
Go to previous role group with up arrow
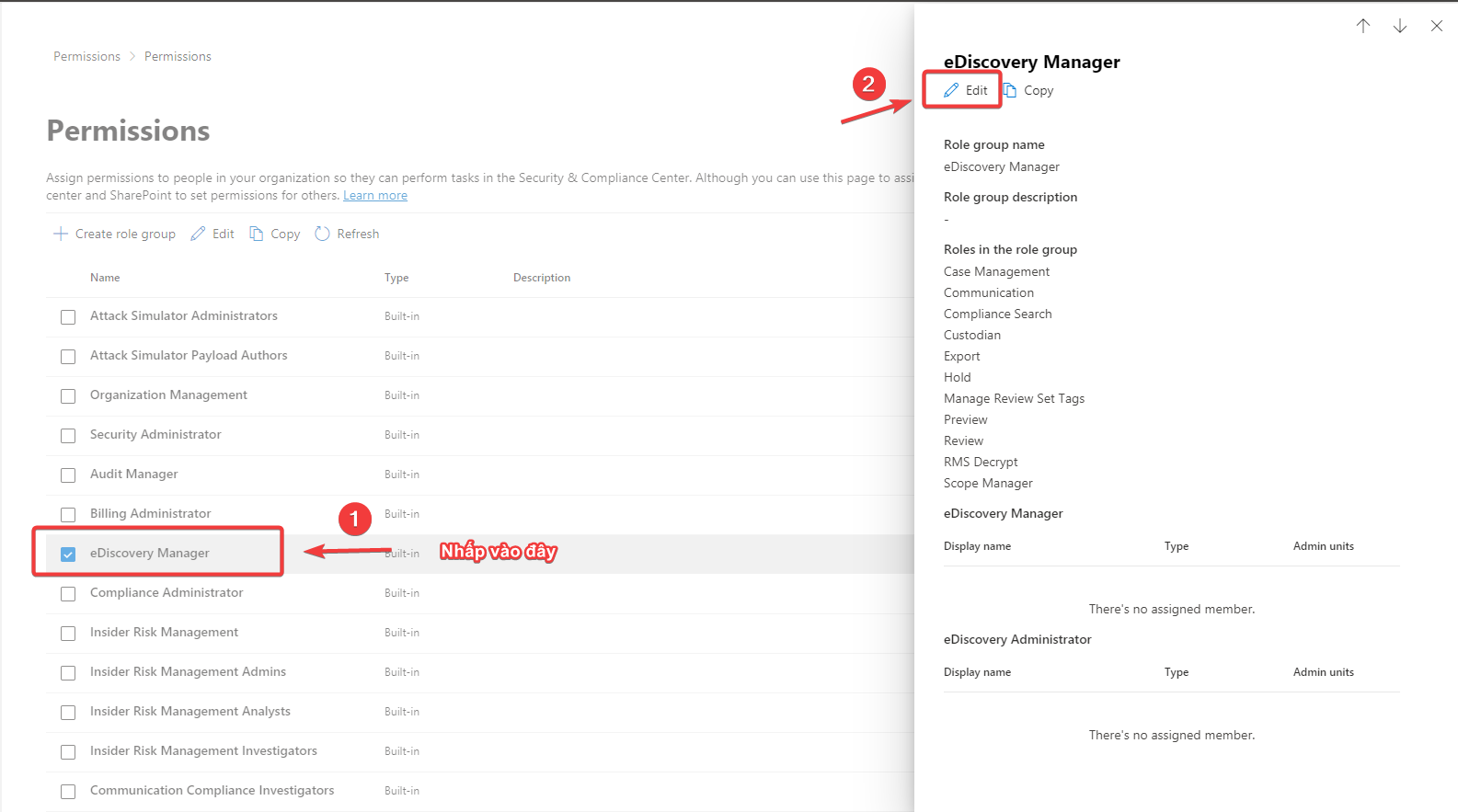point(1362,26)
